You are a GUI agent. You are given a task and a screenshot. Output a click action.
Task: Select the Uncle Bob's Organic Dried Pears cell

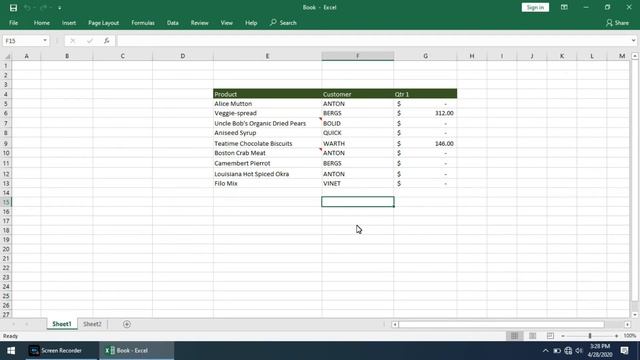[267, 123]
